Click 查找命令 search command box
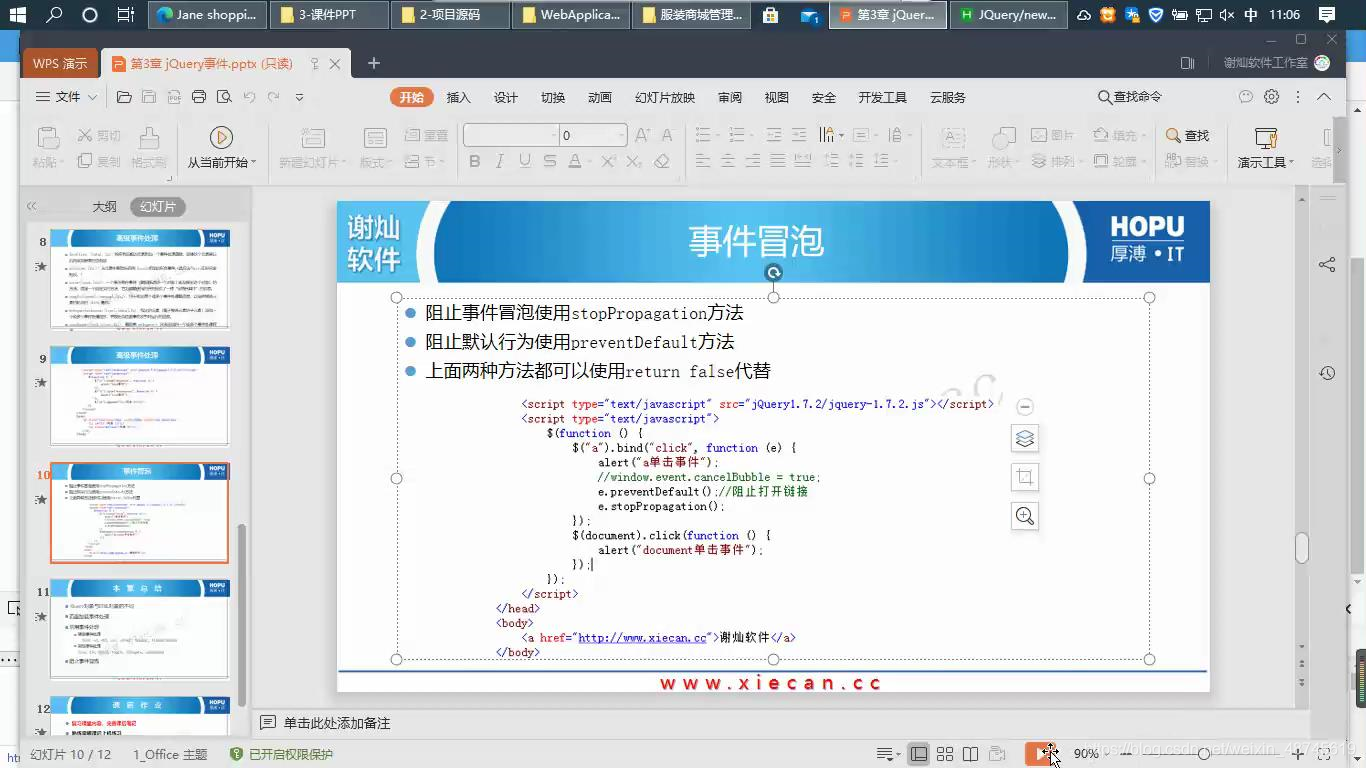The width and height of the screenshot is (1366, 768). [x=1130, y=97]
